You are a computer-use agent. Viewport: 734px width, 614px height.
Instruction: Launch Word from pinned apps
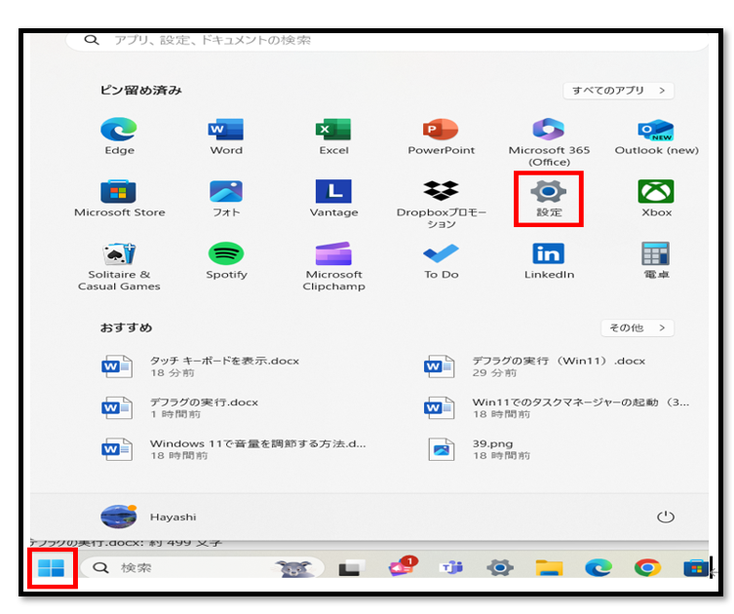tap(226, 136)
